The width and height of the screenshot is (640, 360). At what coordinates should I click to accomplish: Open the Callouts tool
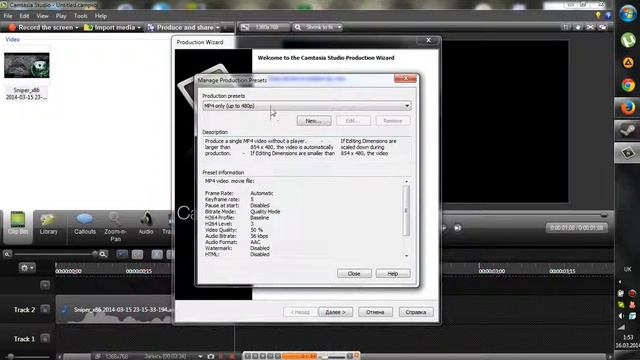click(85, 224)
